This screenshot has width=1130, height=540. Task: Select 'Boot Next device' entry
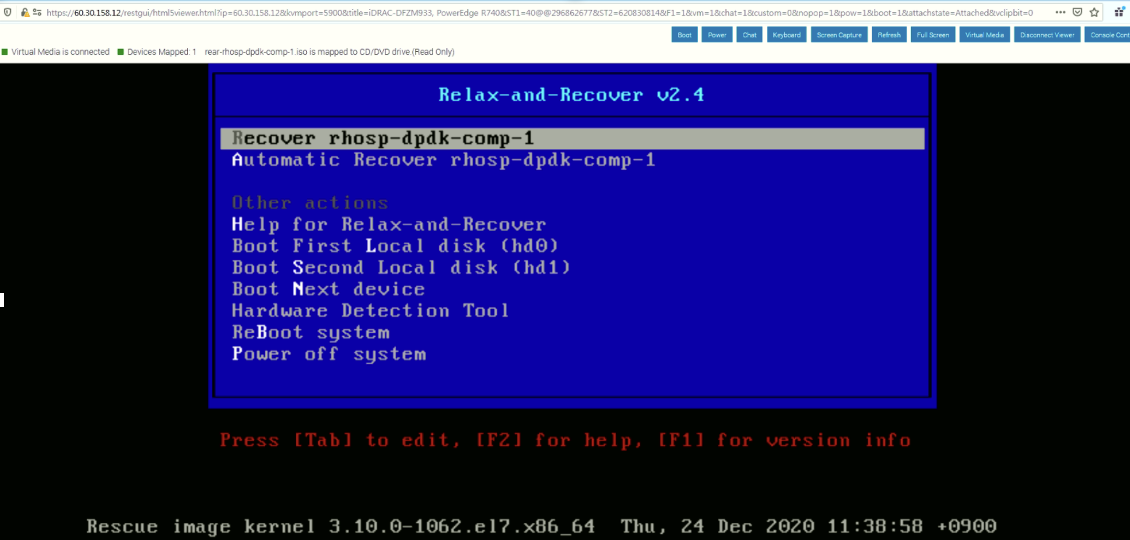point(328,290)
